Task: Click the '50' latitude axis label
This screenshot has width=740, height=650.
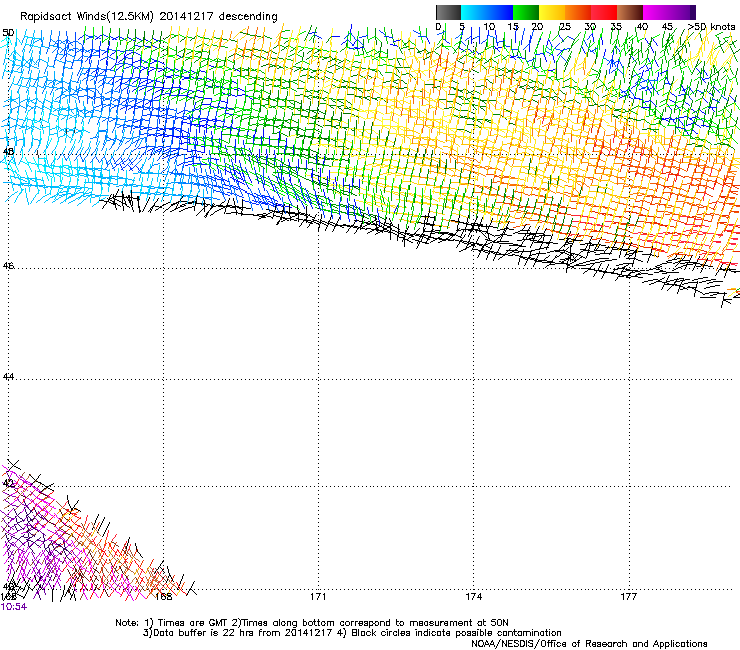Action: pos(8,33)
